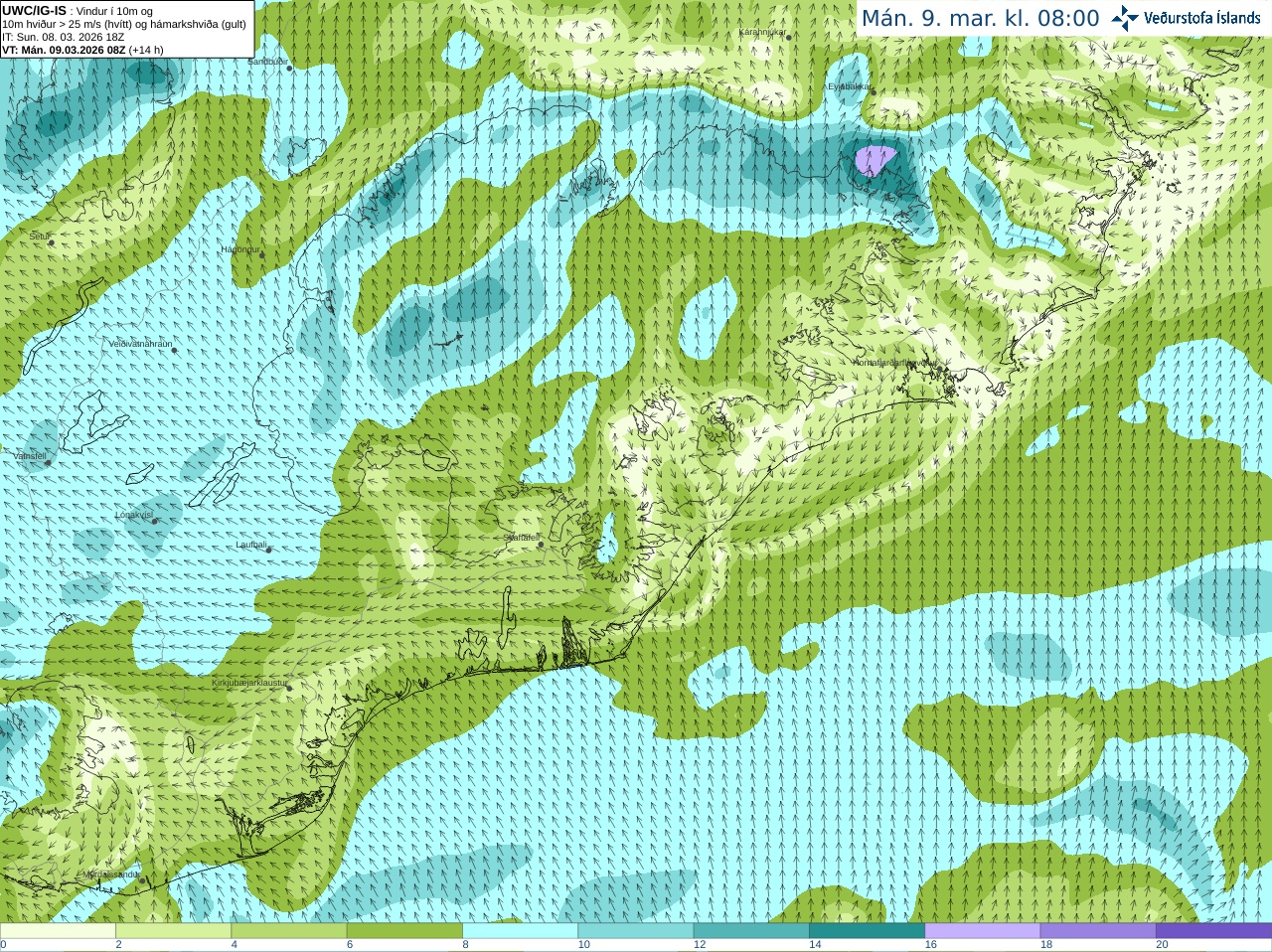Click the Veðurstofa Íslands logo icon
This screenshot has height=952, width=1272.
[1125, 18]
